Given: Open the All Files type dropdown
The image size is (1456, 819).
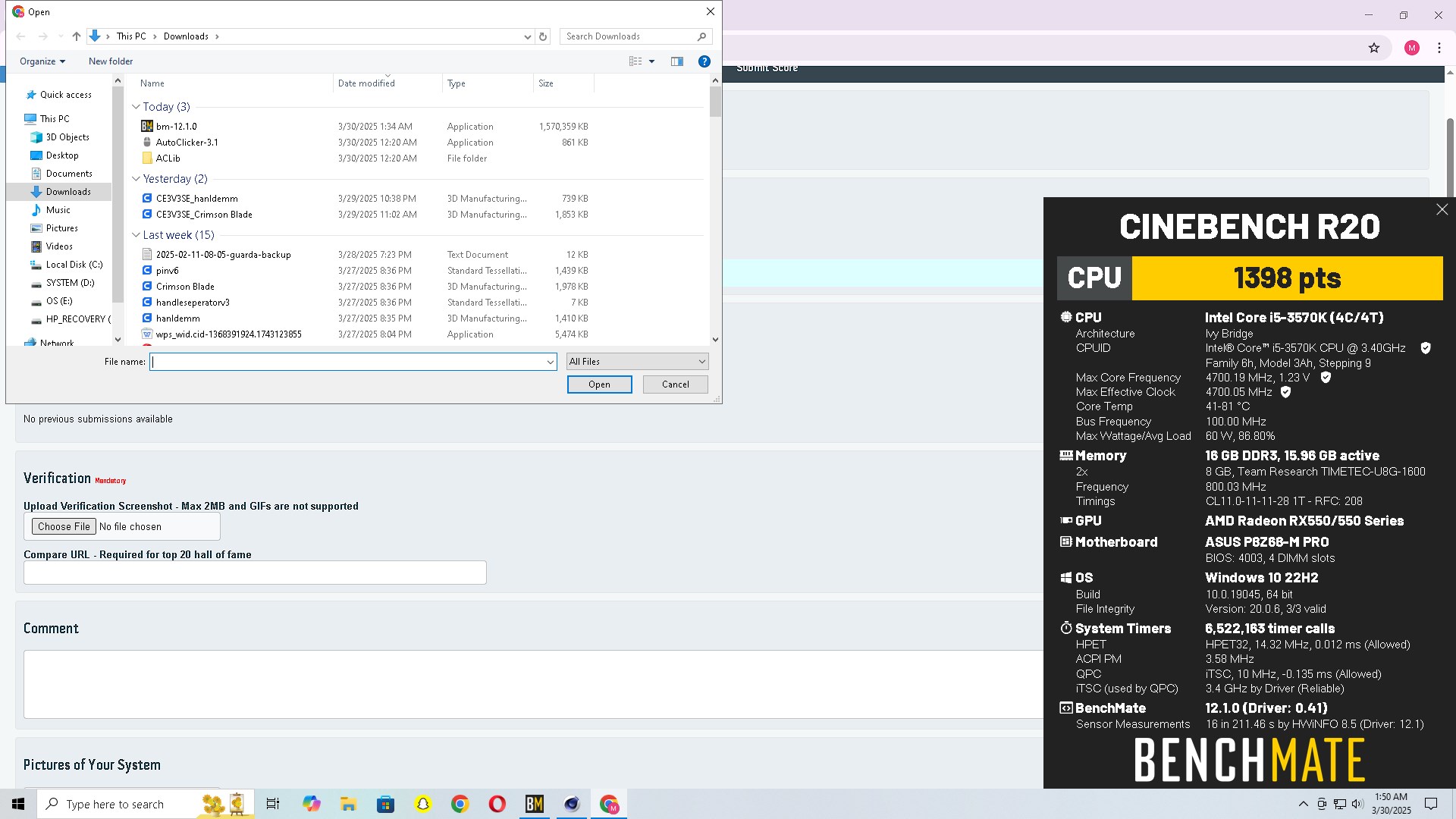Looking at the screenshot, I should click(x=637, y=362).
